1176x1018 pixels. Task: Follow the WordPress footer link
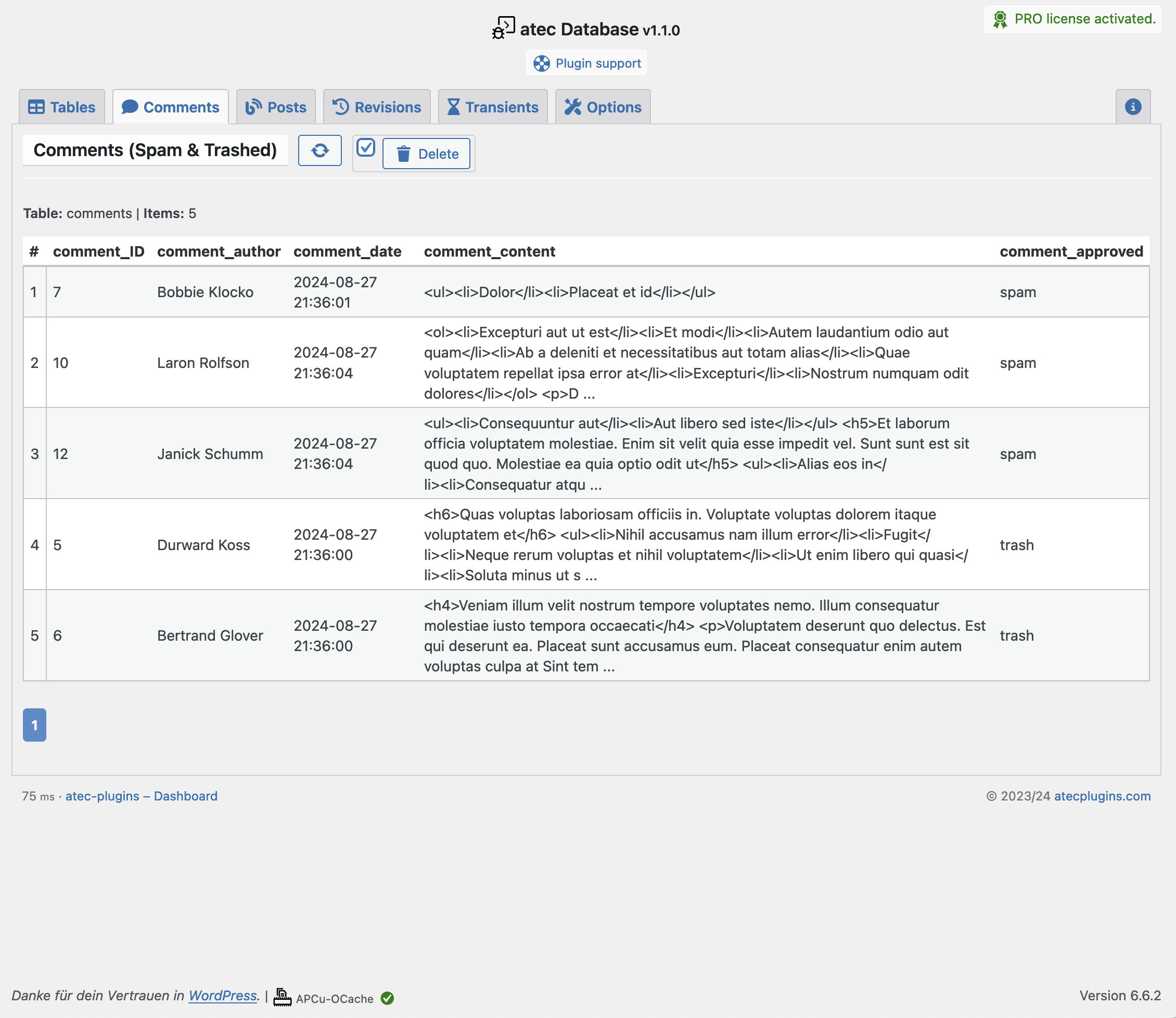point(223,996)
